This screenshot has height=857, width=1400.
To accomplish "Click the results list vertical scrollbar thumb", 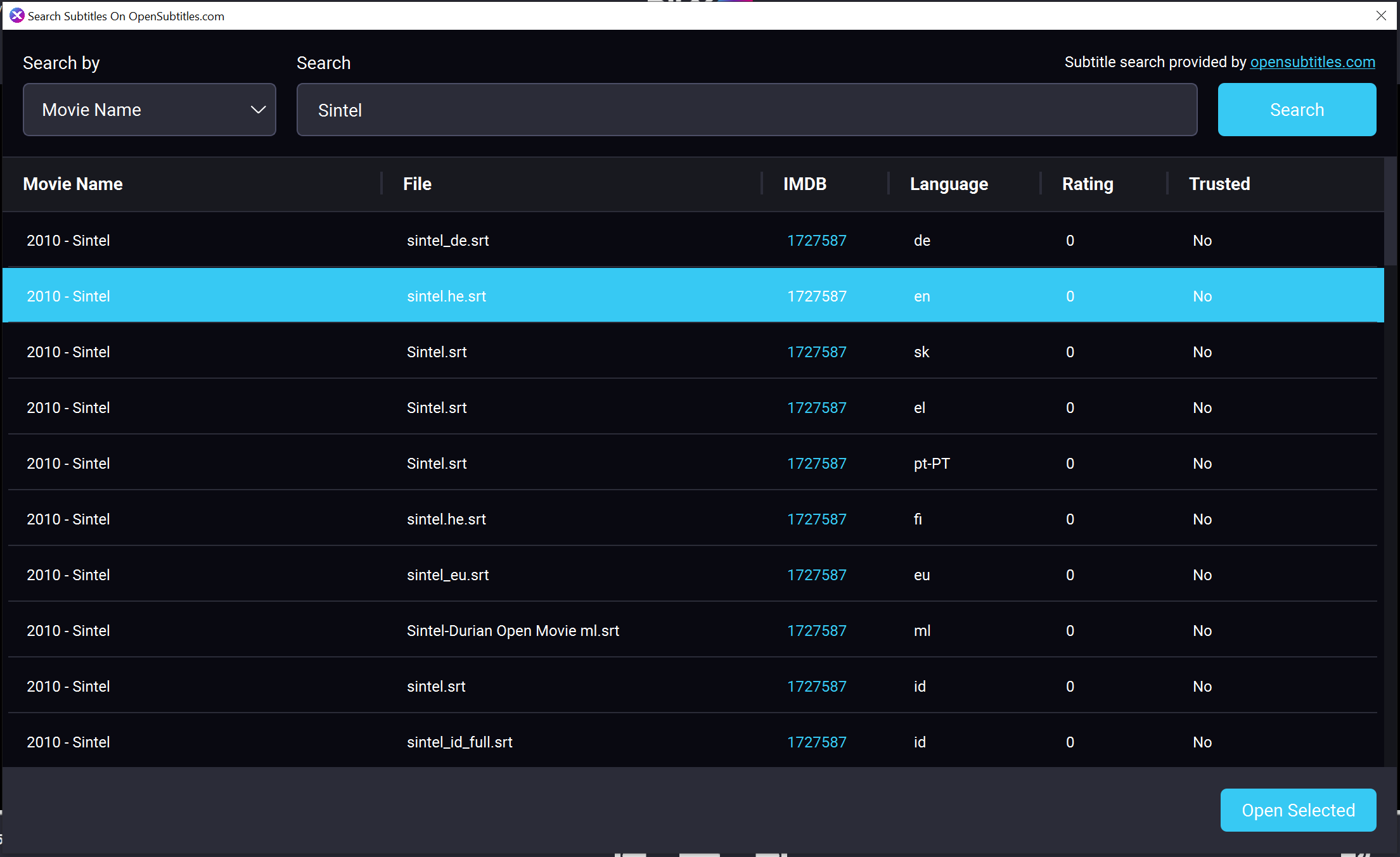I will click(x=1390, y=212).
